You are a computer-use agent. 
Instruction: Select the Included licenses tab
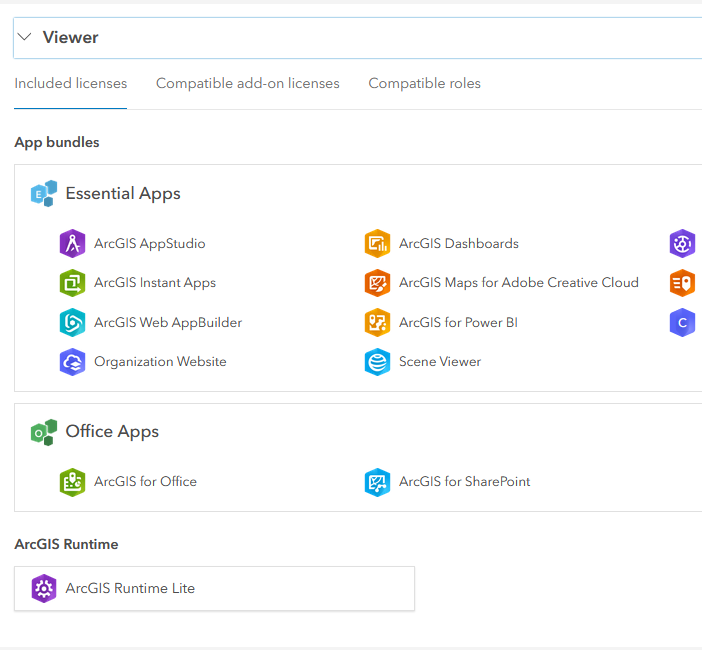(x=70, y=84)
